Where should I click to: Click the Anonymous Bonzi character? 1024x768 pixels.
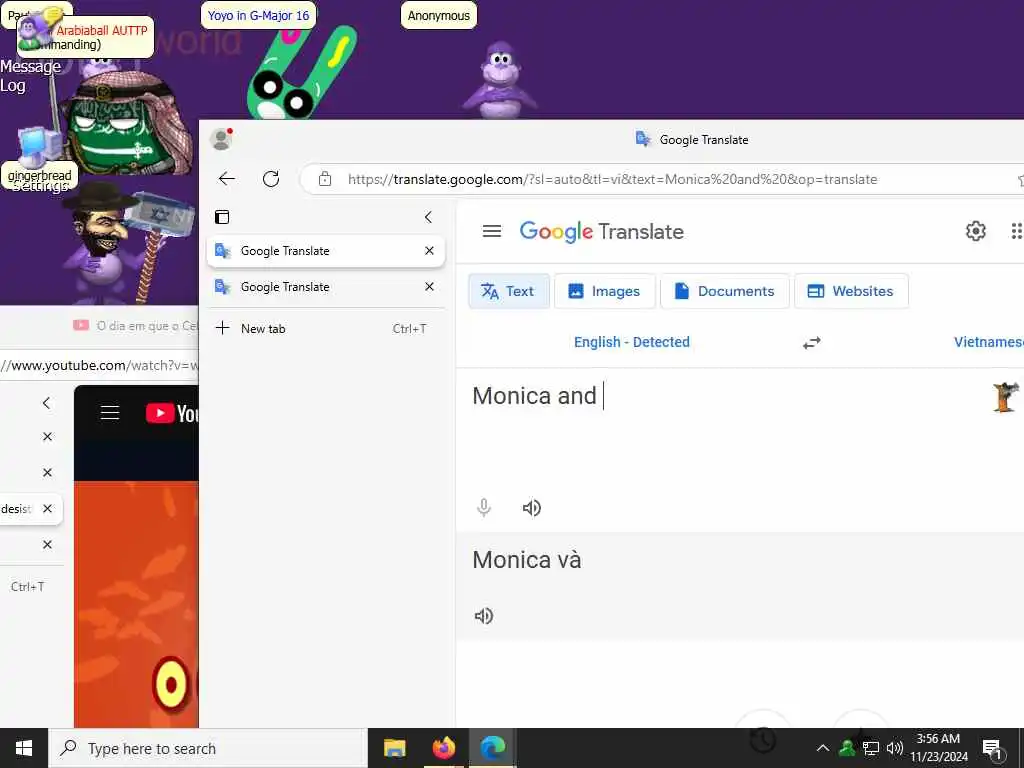pos(500,80)
